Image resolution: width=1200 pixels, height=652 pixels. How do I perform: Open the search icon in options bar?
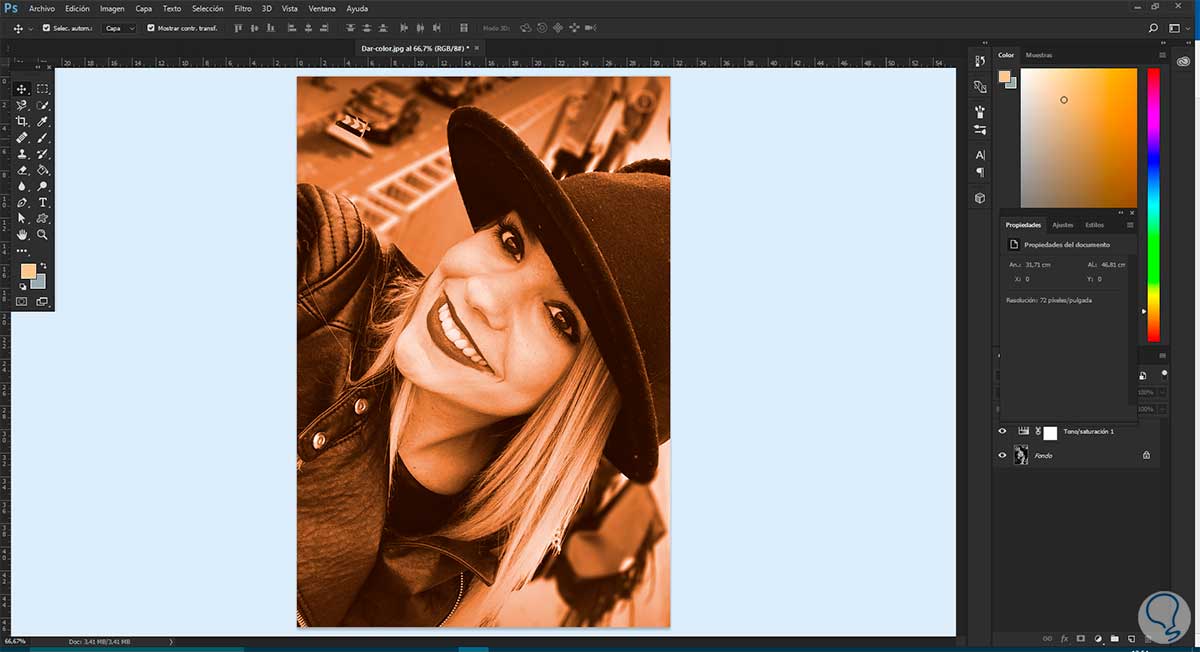click(1154, 28)
